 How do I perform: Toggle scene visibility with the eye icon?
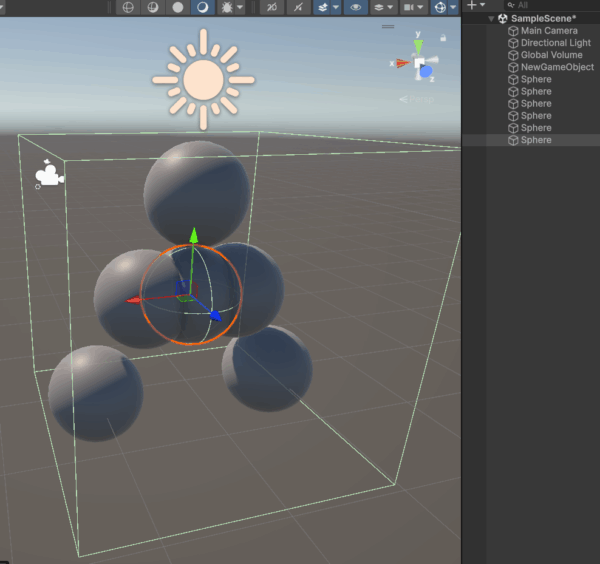point(354,7)
